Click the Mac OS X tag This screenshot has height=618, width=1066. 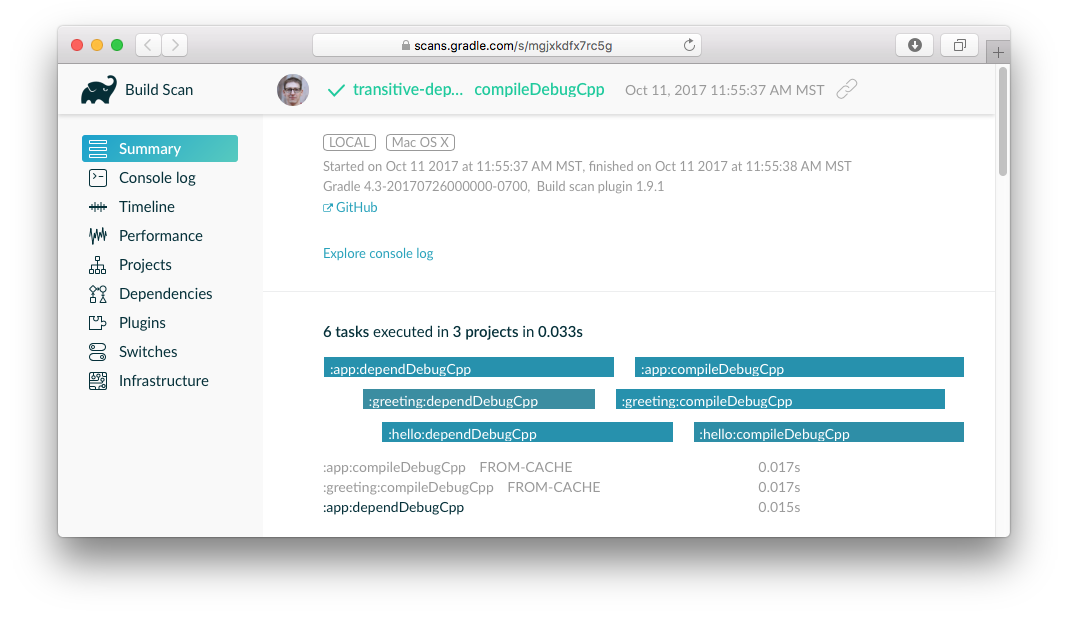(x=420, y=142)
